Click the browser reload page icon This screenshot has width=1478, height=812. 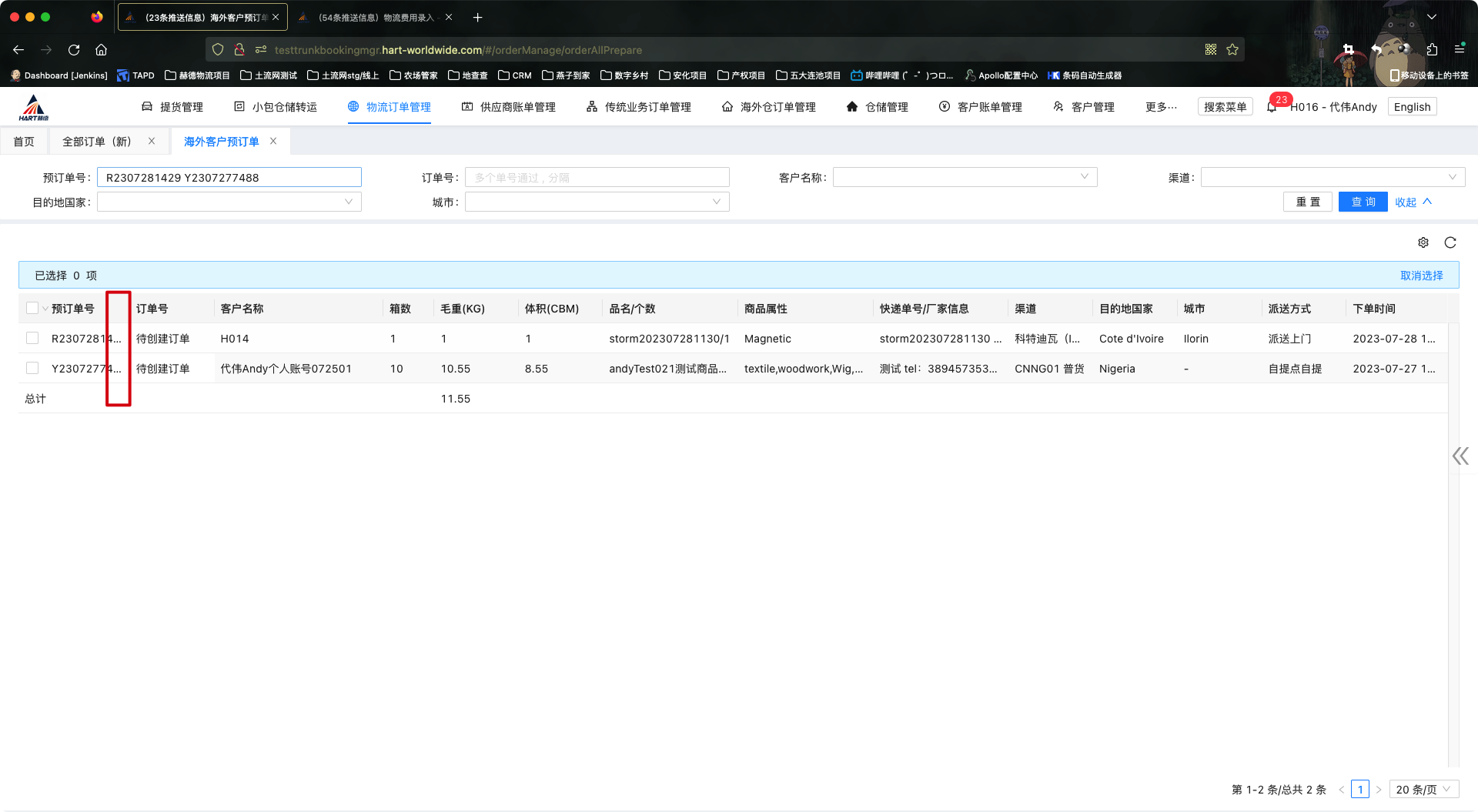click(74, 50)
